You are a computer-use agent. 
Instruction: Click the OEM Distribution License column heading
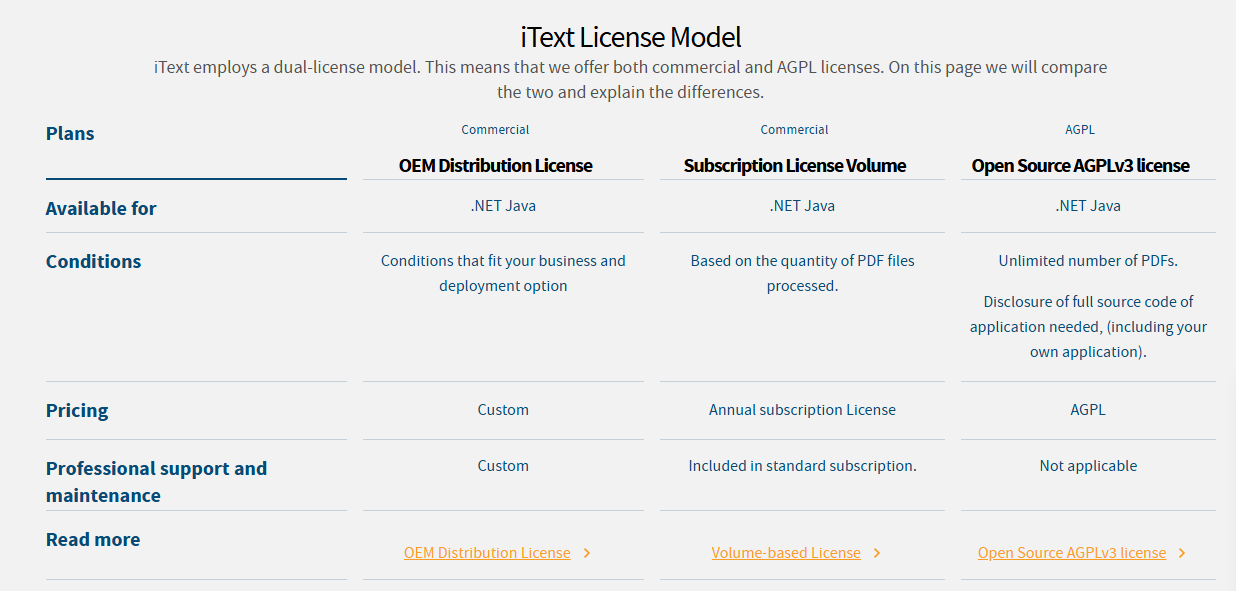click(496, 166)
